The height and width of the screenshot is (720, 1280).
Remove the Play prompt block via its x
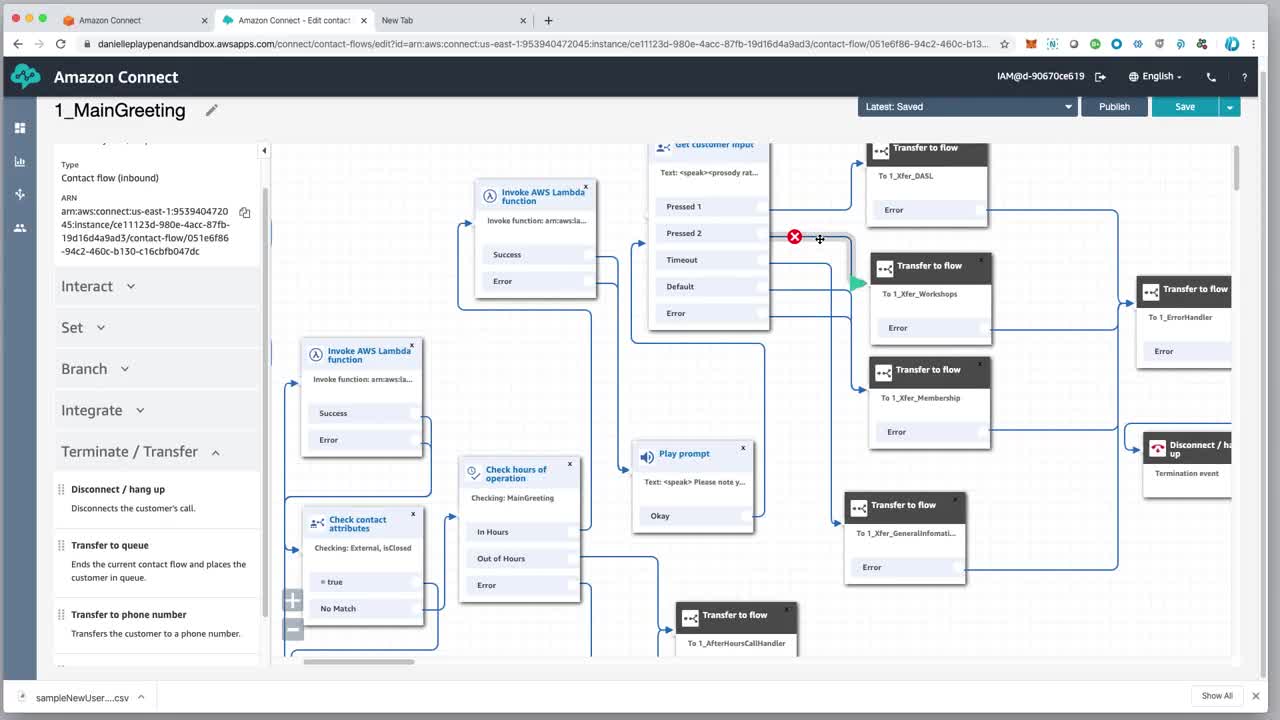[x=743, y=448]
